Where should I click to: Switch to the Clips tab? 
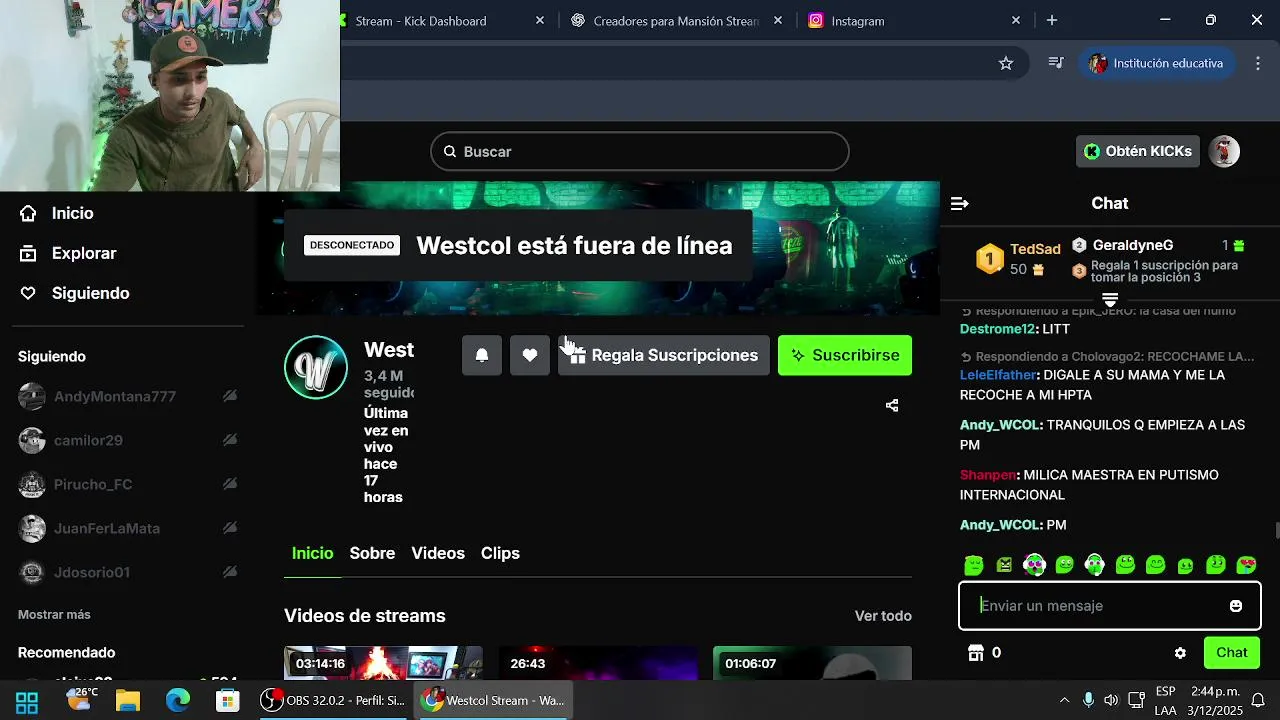pyautogui.click(x=500, y=553)
